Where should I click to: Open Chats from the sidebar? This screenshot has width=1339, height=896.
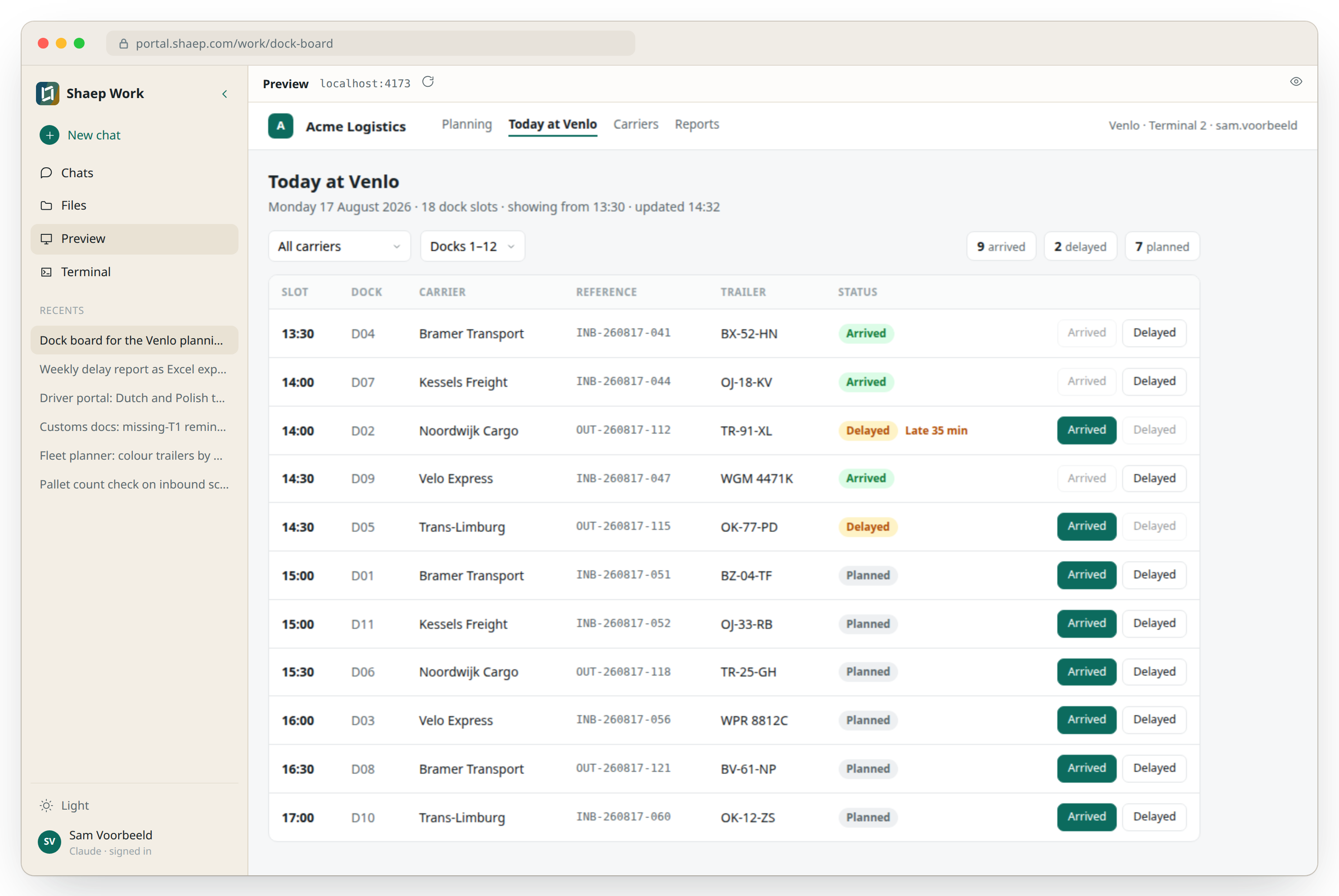[x=134, y=173]
